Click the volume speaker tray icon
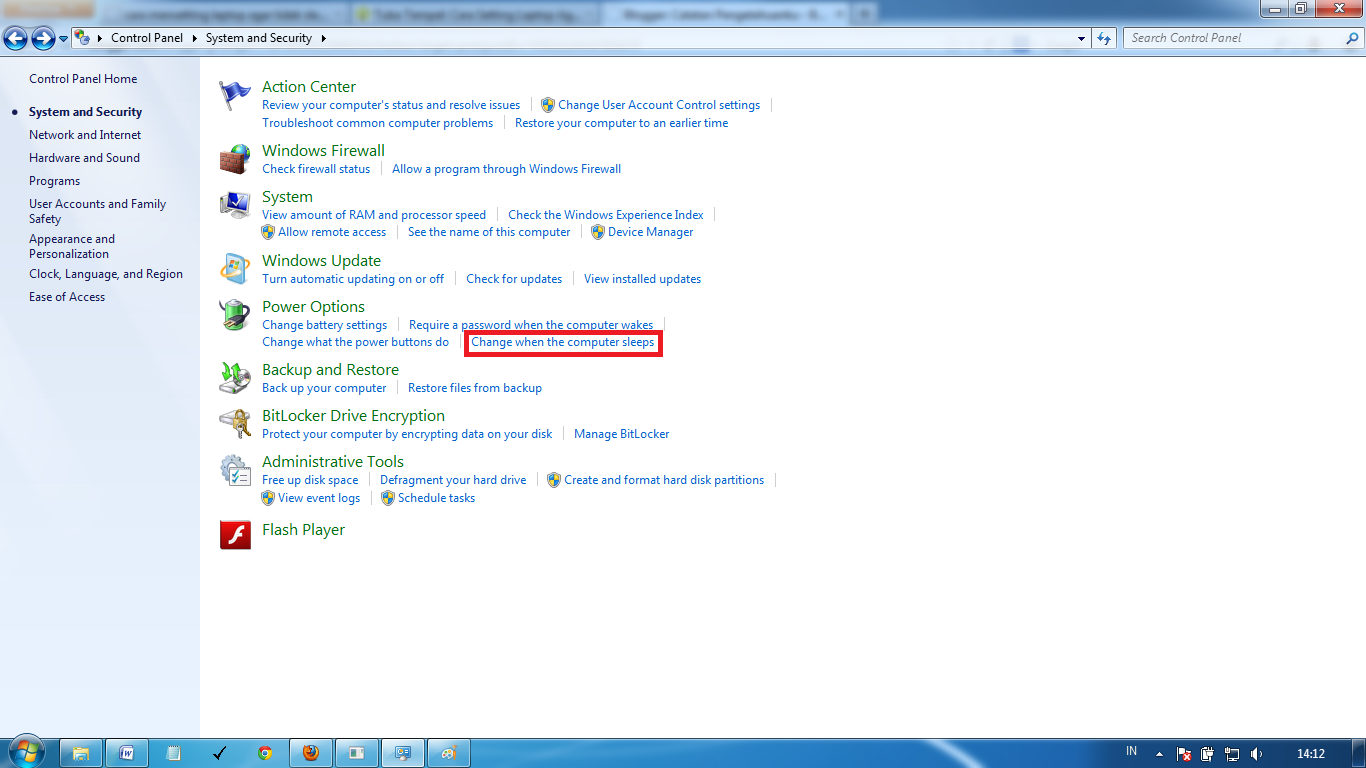This screenshot has height=768, width=1366. [x=1256, y=753]
